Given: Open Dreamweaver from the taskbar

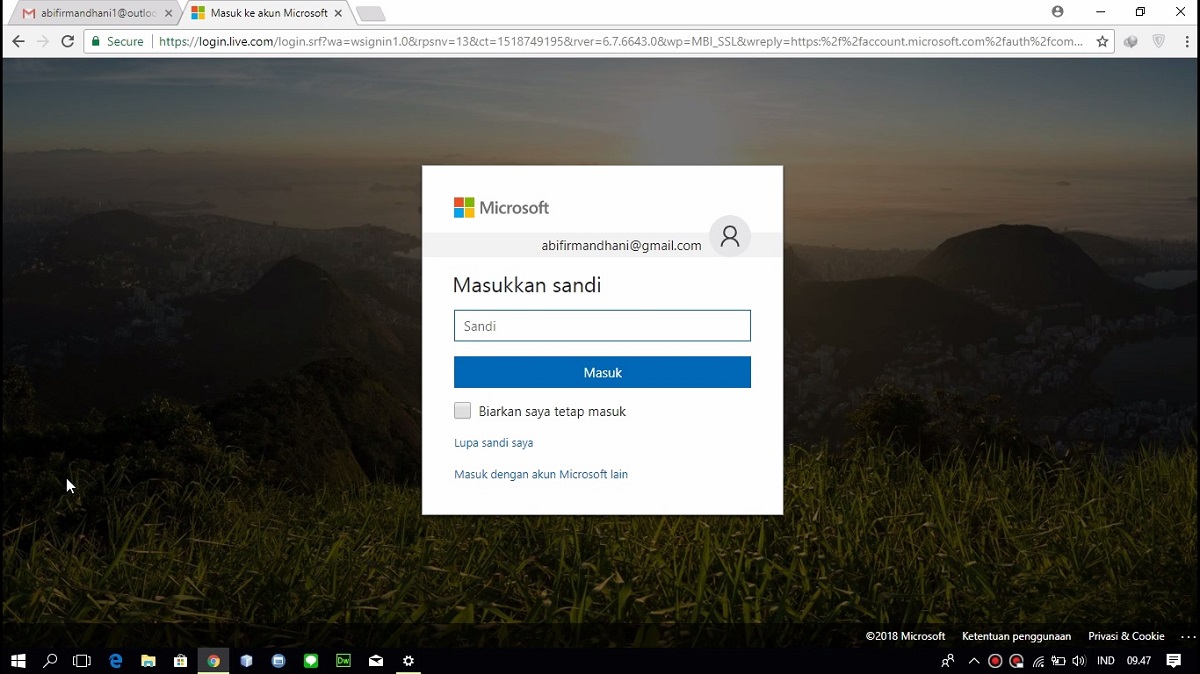Looking at the screenshot, I should tap(343, 661).
